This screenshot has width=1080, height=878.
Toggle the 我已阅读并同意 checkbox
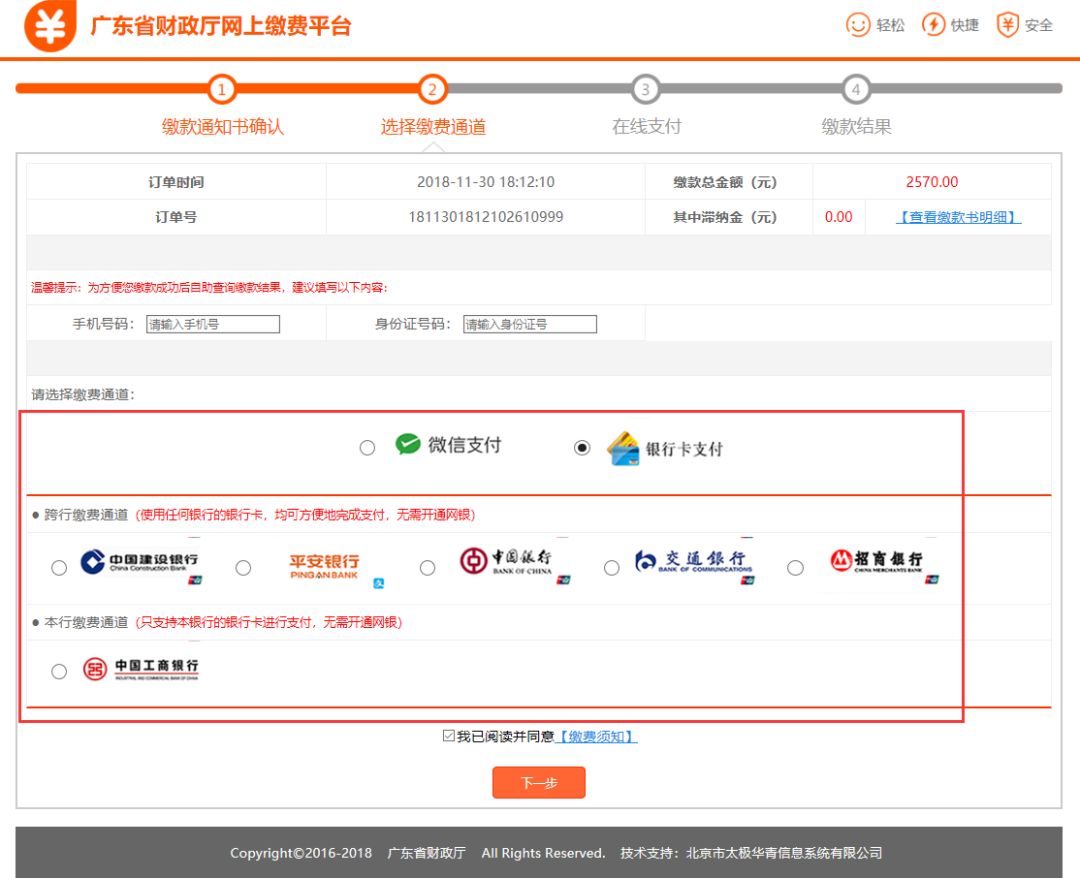pos(448,736)
